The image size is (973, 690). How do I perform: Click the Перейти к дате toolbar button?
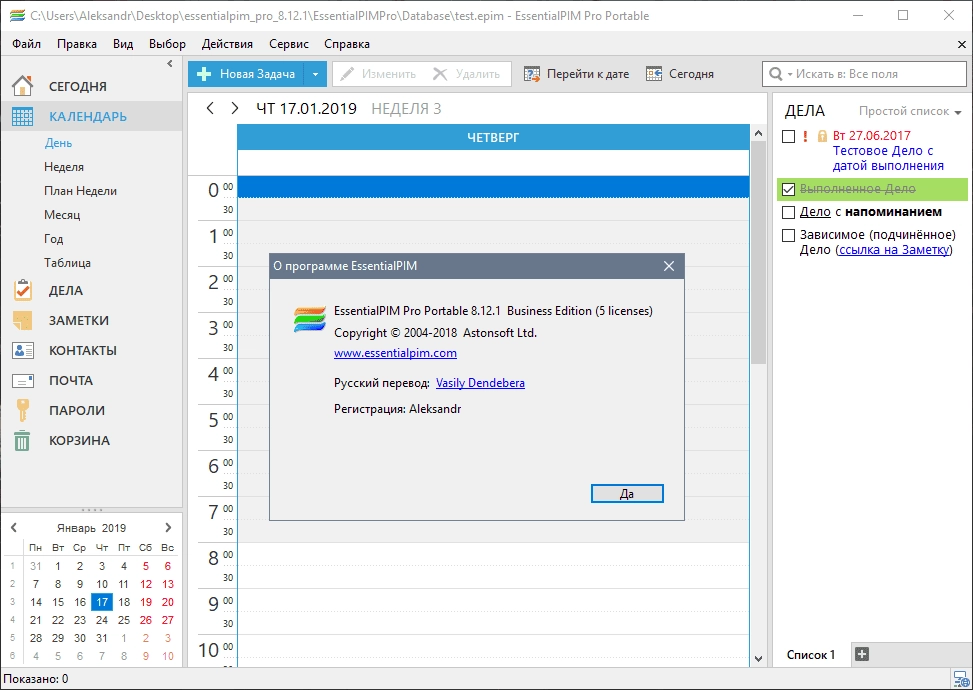[576, 74]
